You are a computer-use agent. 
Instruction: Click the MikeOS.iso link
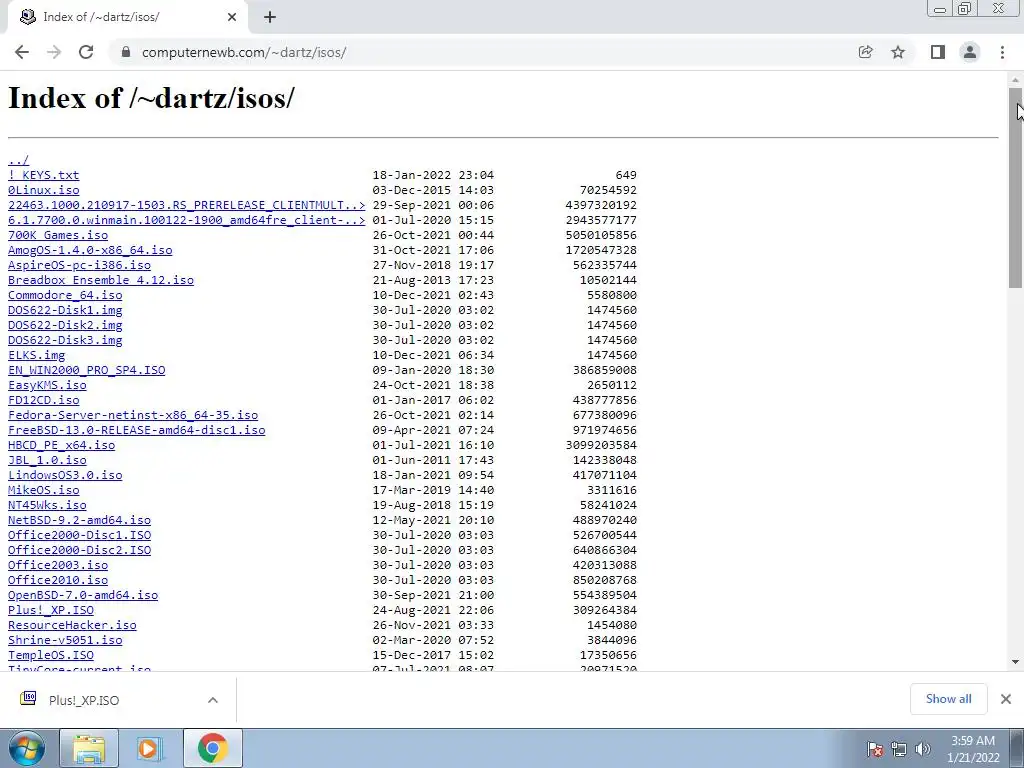coord(44,490)
